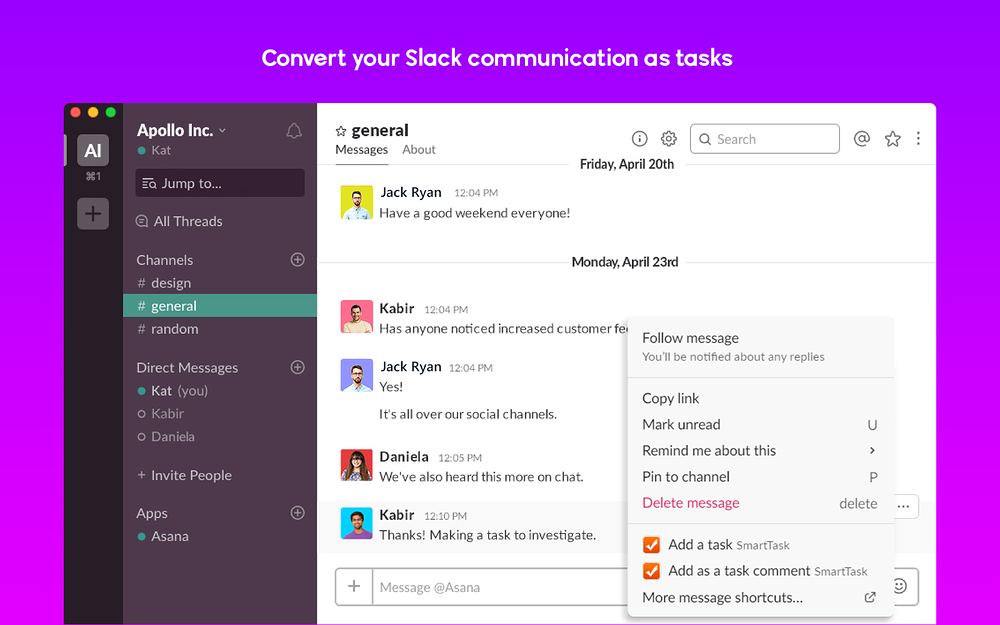The image size is (1000, 625).
Task: Focus the Search field
Action: click(x=765, y=139)
